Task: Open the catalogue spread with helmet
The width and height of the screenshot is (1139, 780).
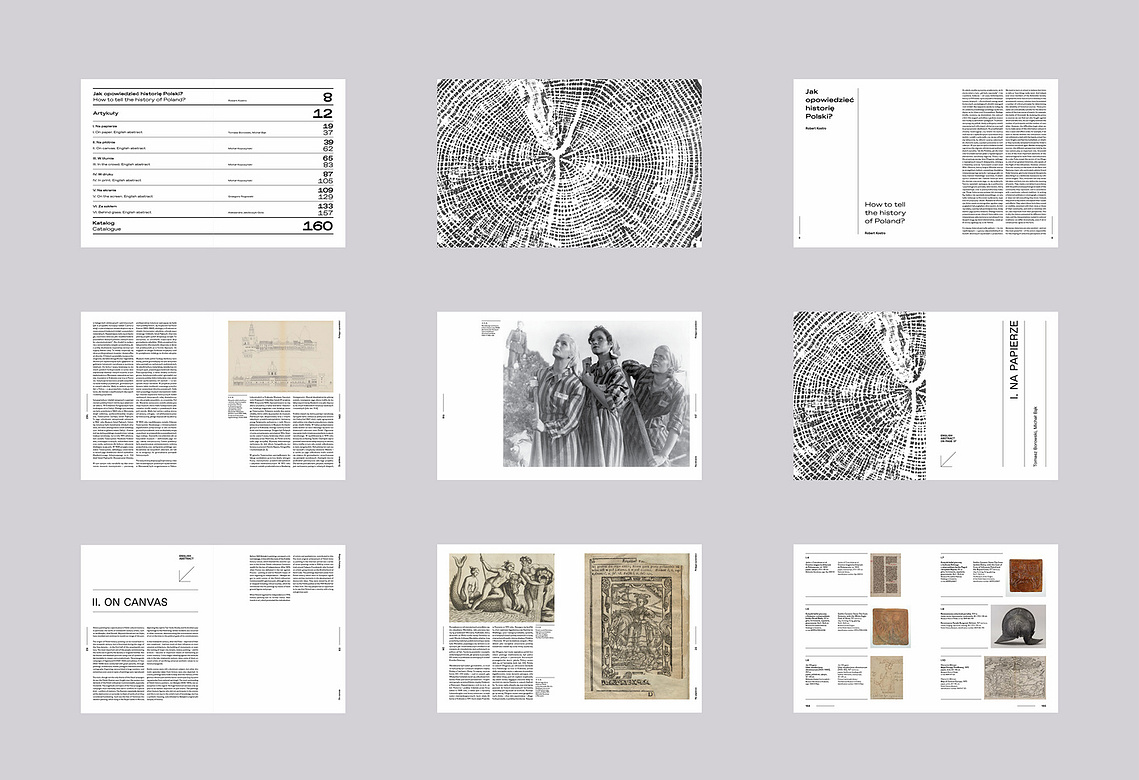Action: point(925,629)
